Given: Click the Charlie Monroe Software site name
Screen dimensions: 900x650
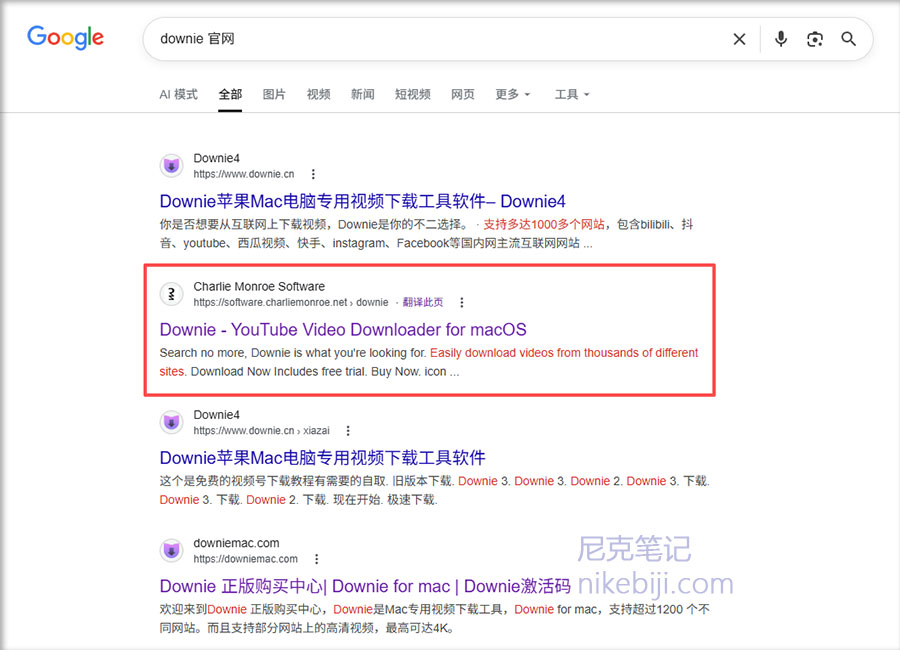Looking at the screenshot, I should (259, 287).
